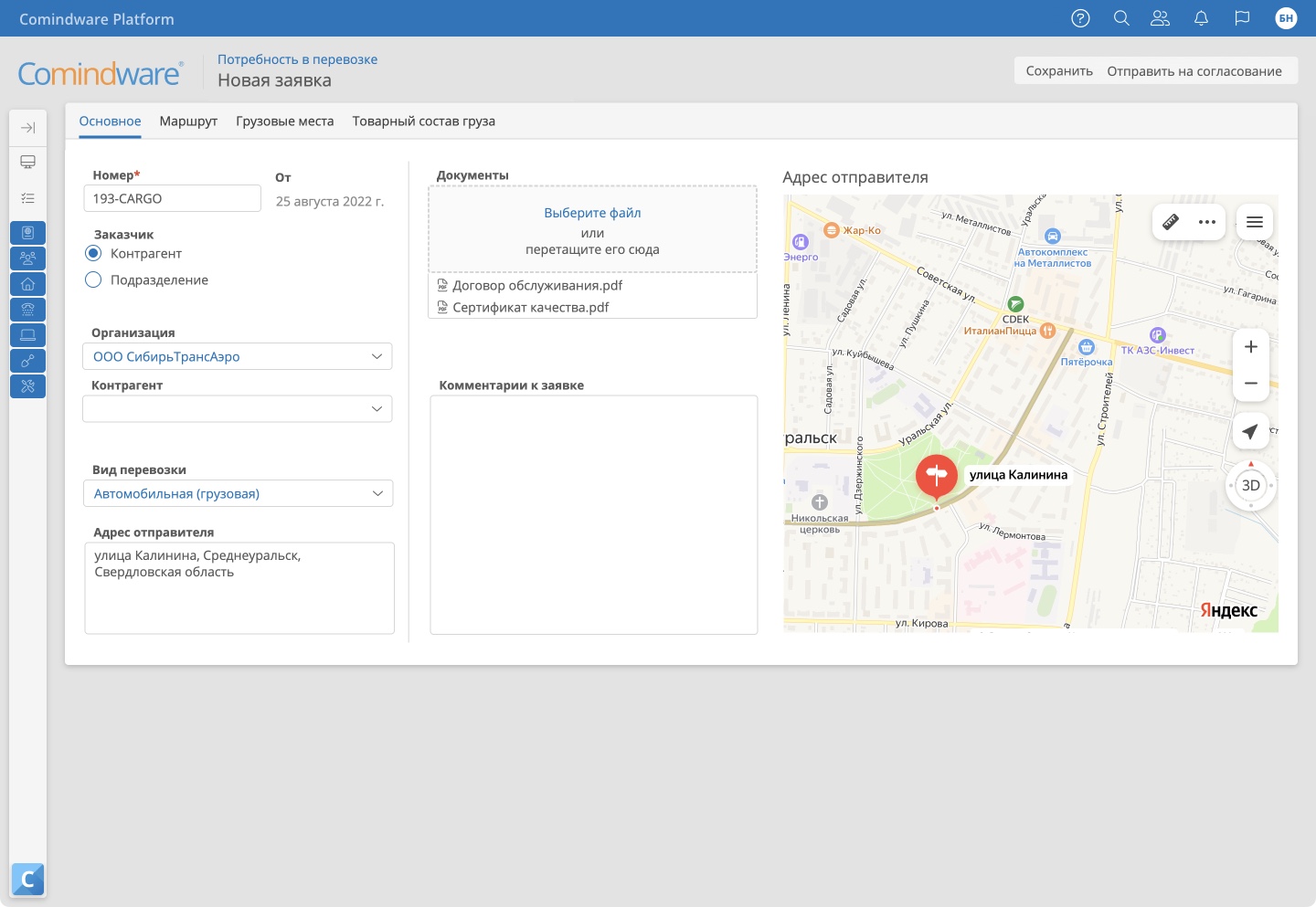Click the date 25 августа 2022 г.
The image size is (1316, 907).
[330, 201]
